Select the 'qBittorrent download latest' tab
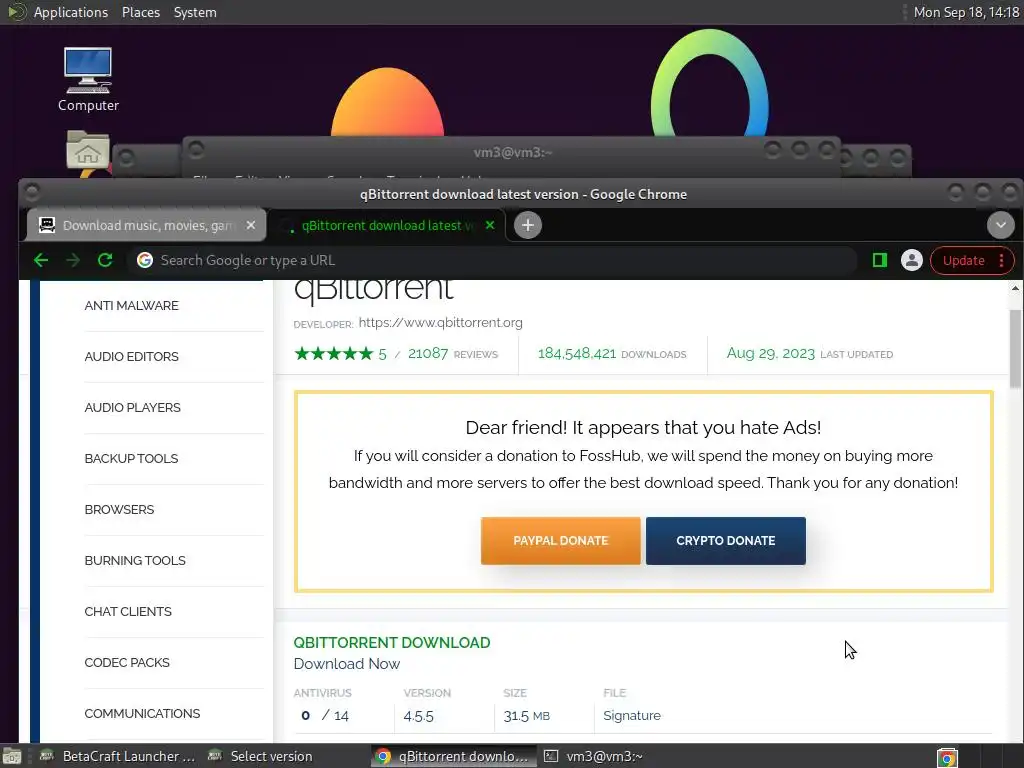 [387, 225]
